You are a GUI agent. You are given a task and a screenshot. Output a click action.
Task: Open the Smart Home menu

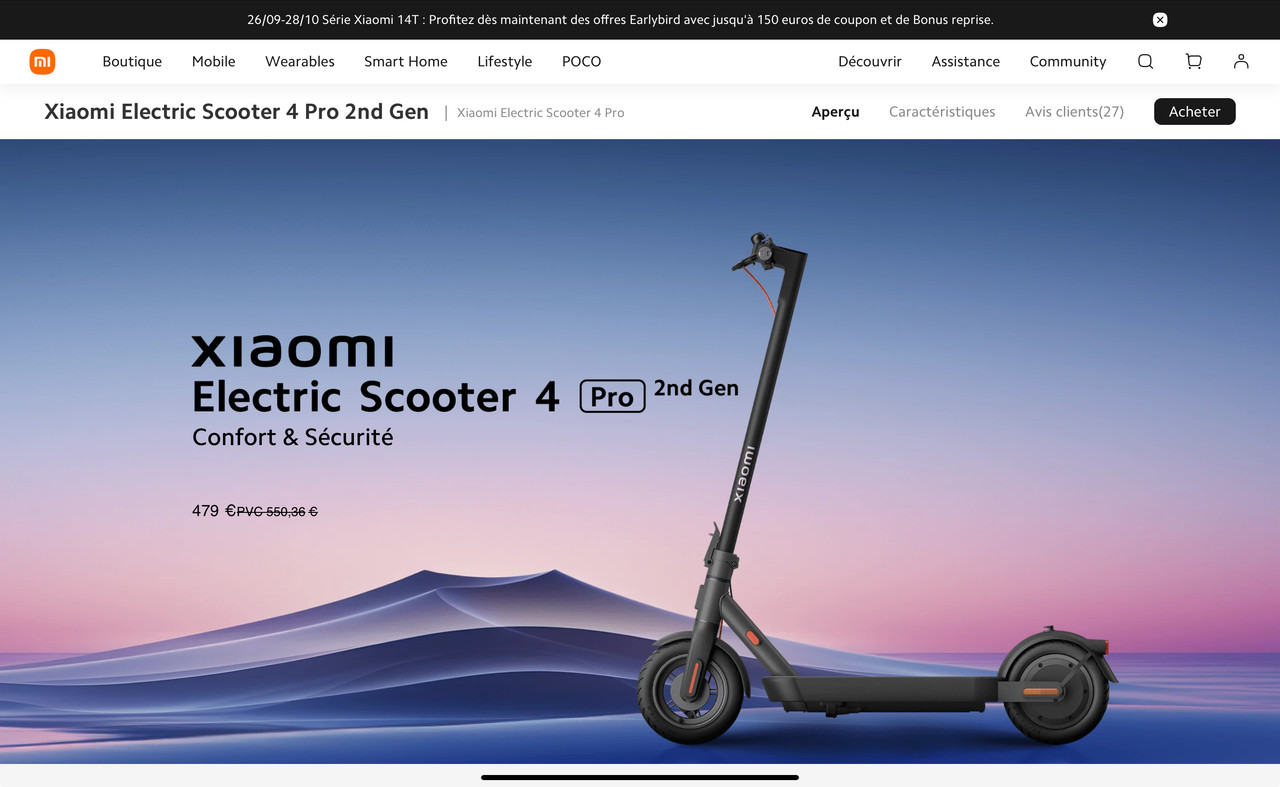(406, 62)
